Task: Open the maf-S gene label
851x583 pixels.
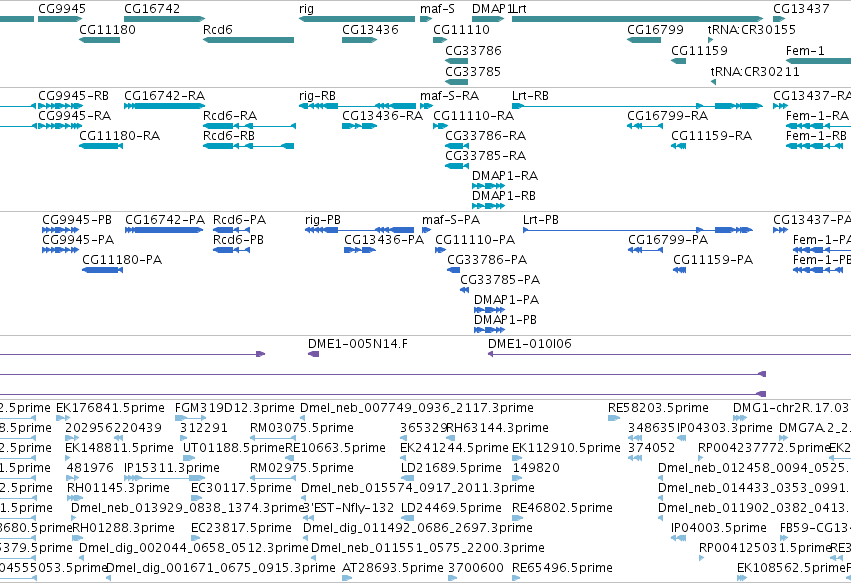Action: tap(437, 9)
